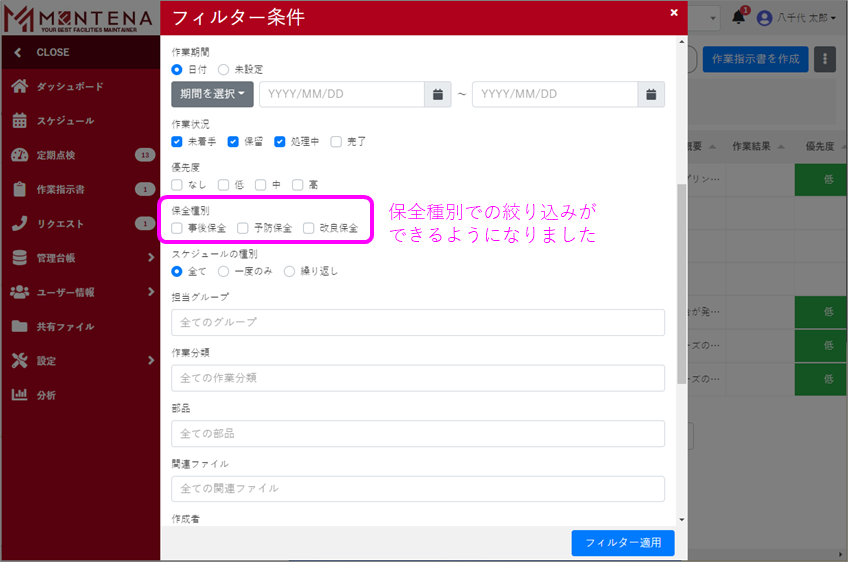Click the ダッシュボード home icon
This screenshot has height=562, width=848.
(19, 87)
